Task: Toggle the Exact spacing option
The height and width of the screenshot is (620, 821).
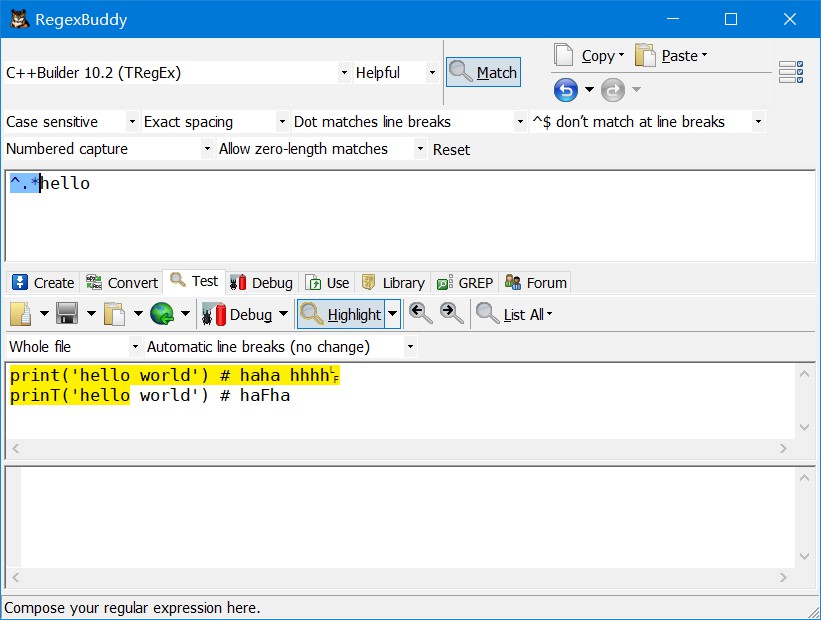Action: tap(215, 122)
